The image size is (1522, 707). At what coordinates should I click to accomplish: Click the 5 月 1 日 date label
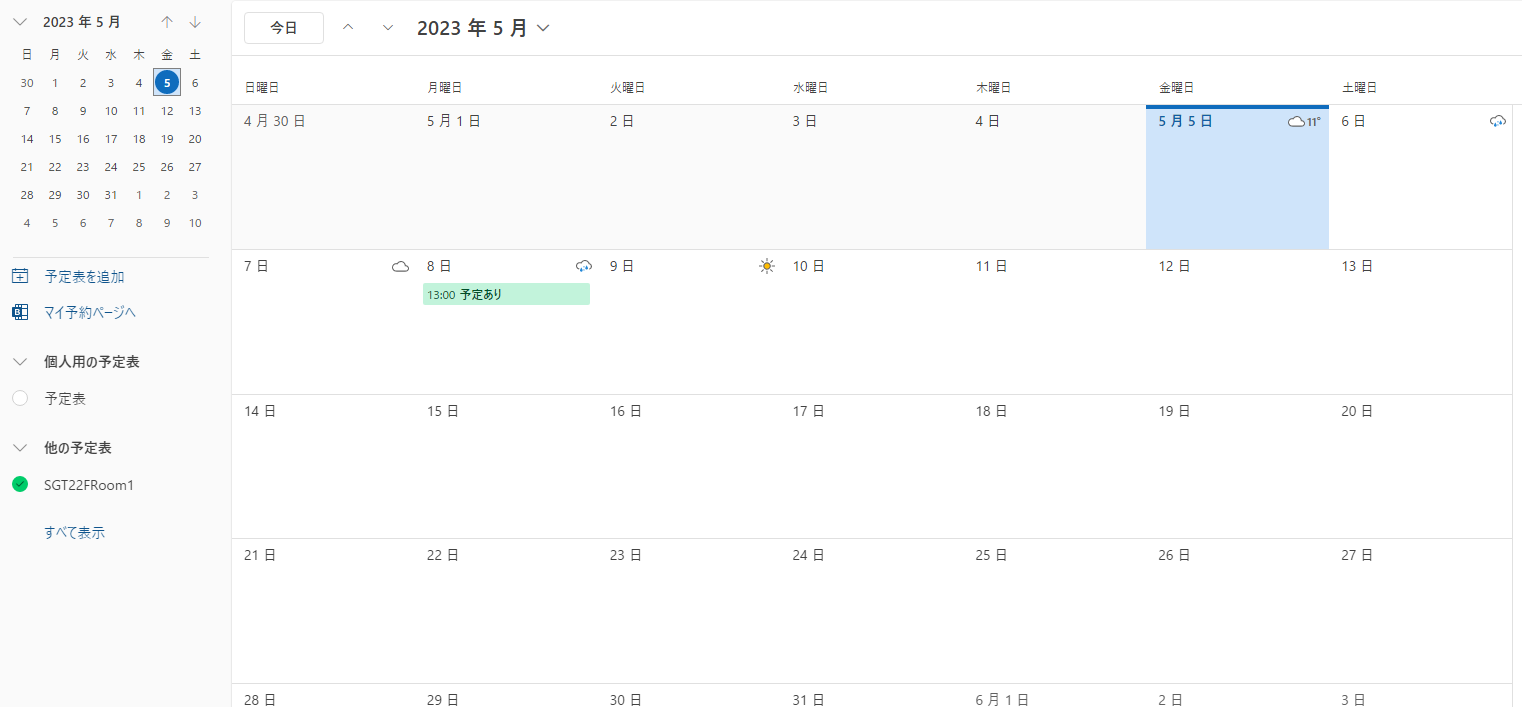[x=454, y=121]
